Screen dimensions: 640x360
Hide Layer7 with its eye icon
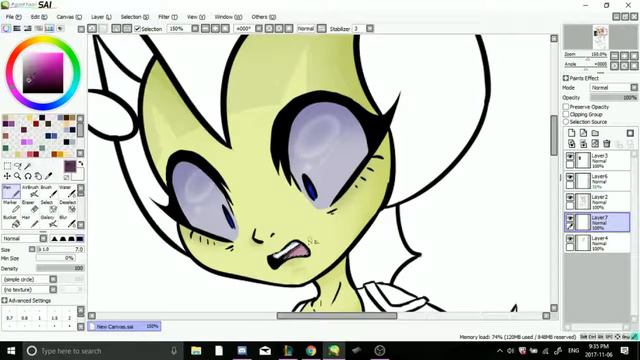click(x=570, y=218)
